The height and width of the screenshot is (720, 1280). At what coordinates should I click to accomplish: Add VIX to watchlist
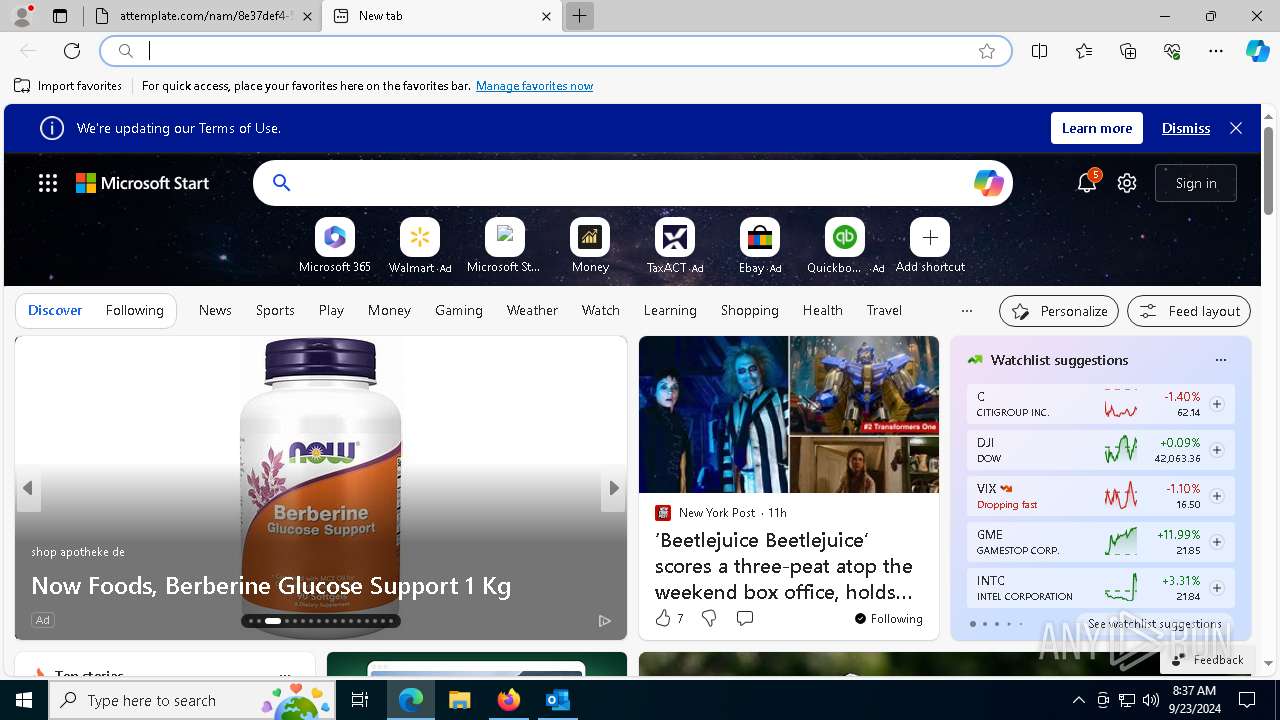1217,496
